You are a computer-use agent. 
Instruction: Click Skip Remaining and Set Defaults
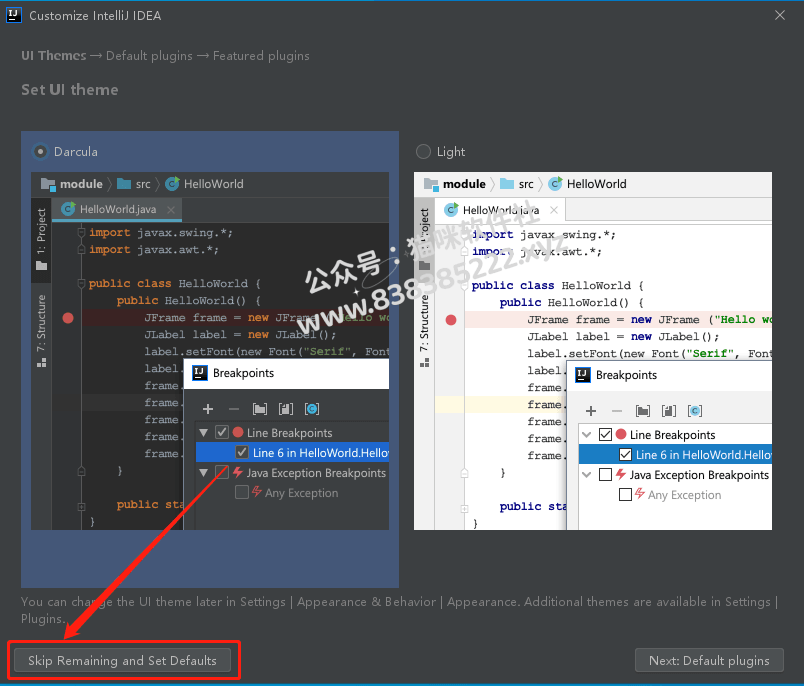point(123,660)
